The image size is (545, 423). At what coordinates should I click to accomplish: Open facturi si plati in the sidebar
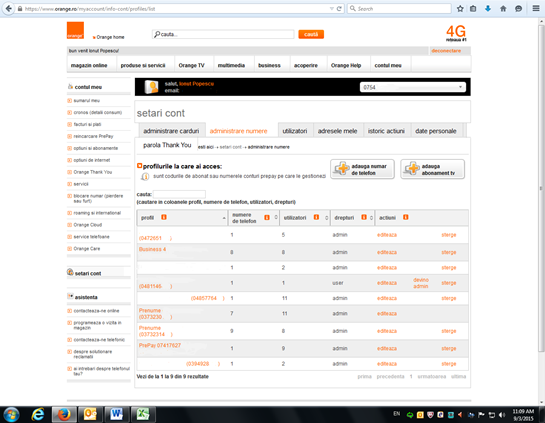[88, 124]
